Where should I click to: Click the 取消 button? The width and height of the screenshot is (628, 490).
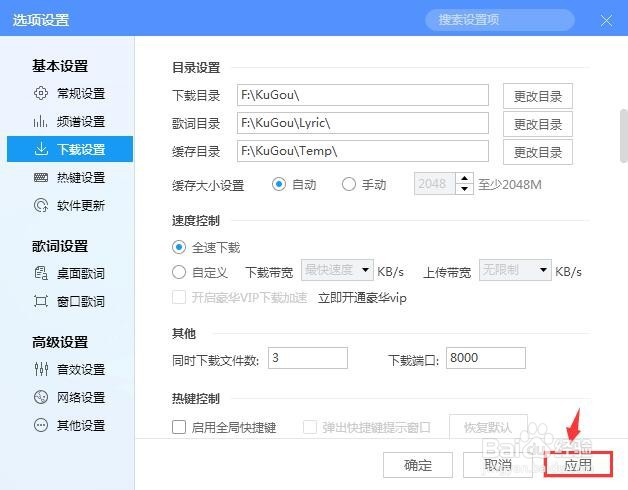point(498,465)
